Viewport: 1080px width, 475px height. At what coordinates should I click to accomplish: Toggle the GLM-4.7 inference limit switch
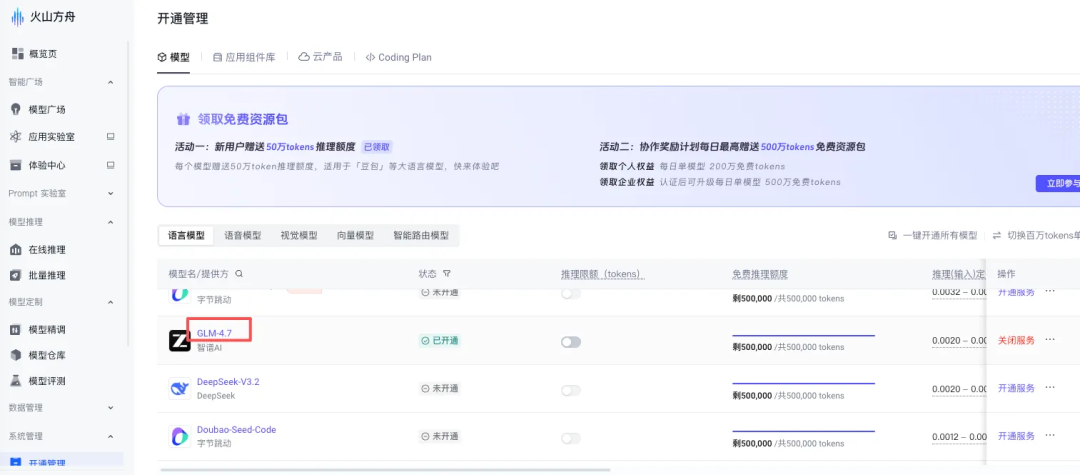[571, 342]
